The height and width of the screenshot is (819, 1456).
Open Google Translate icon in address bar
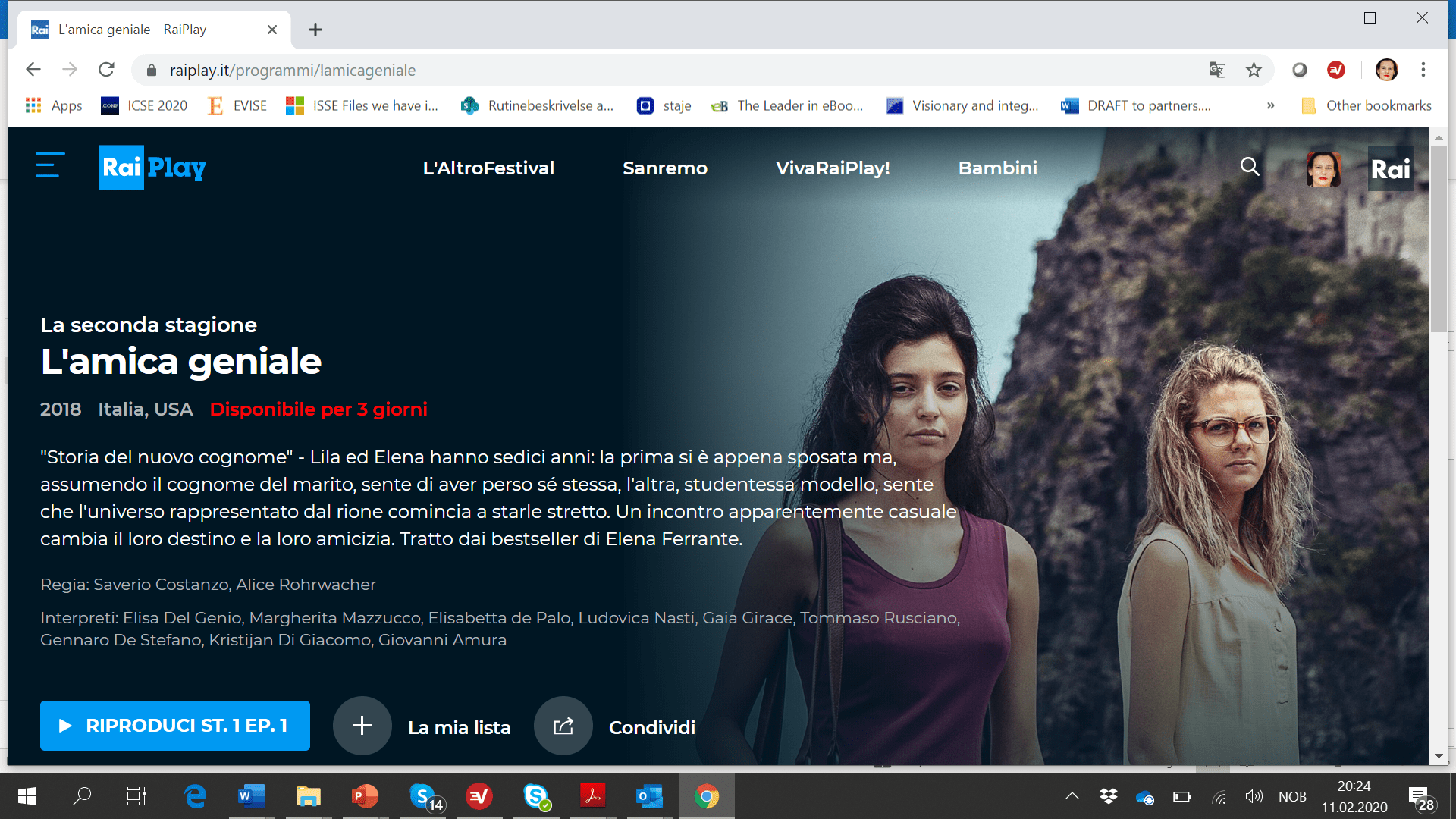pos(1217,70)
